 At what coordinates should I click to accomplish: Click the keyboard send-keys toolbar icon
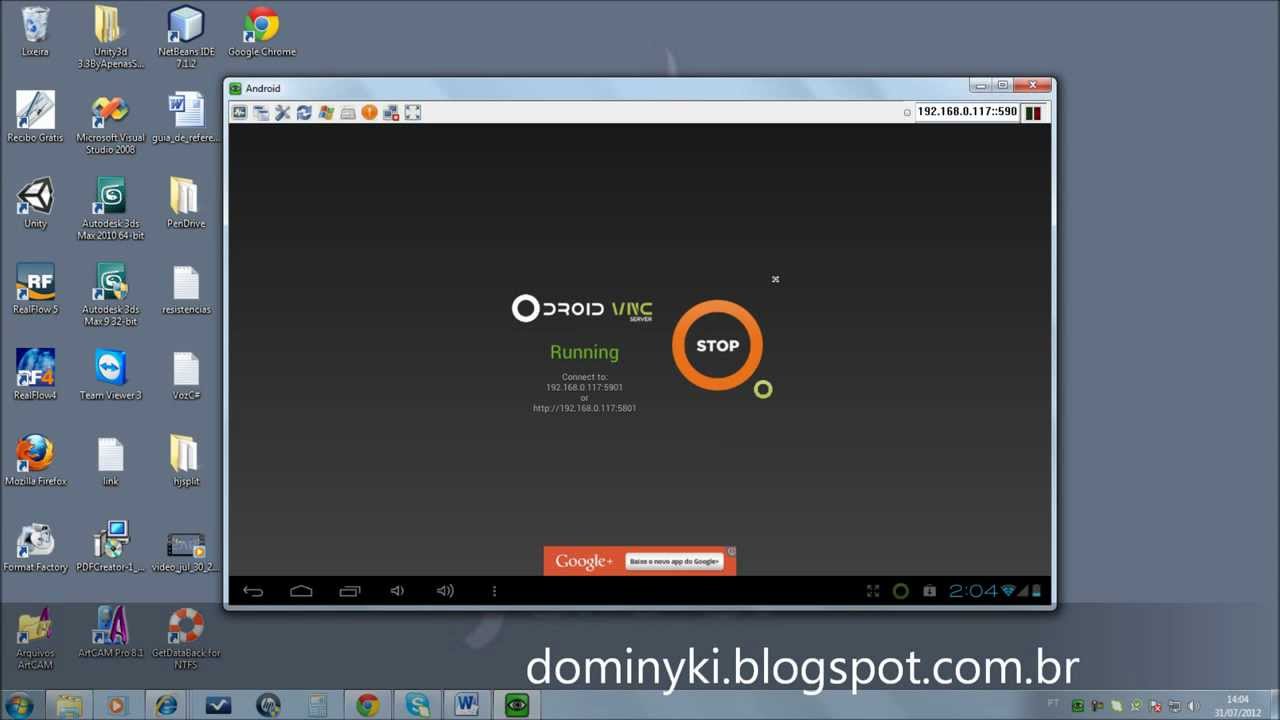(x=348, y=113)
